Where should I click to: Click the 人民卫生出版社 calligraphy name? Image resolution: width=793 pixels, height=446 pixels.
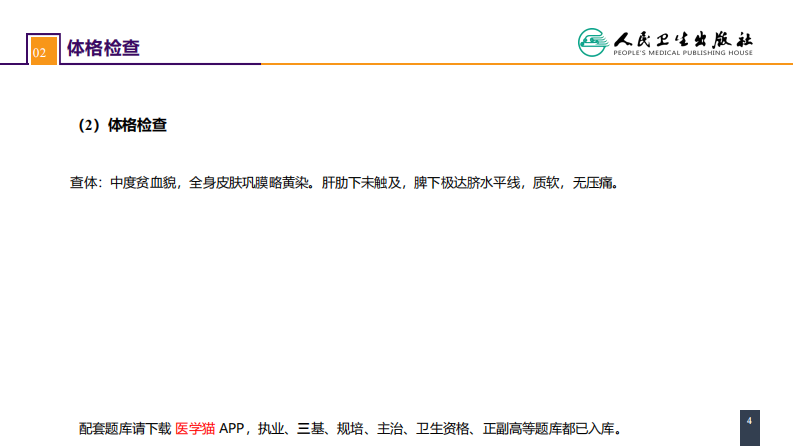(x=683, y=39)
